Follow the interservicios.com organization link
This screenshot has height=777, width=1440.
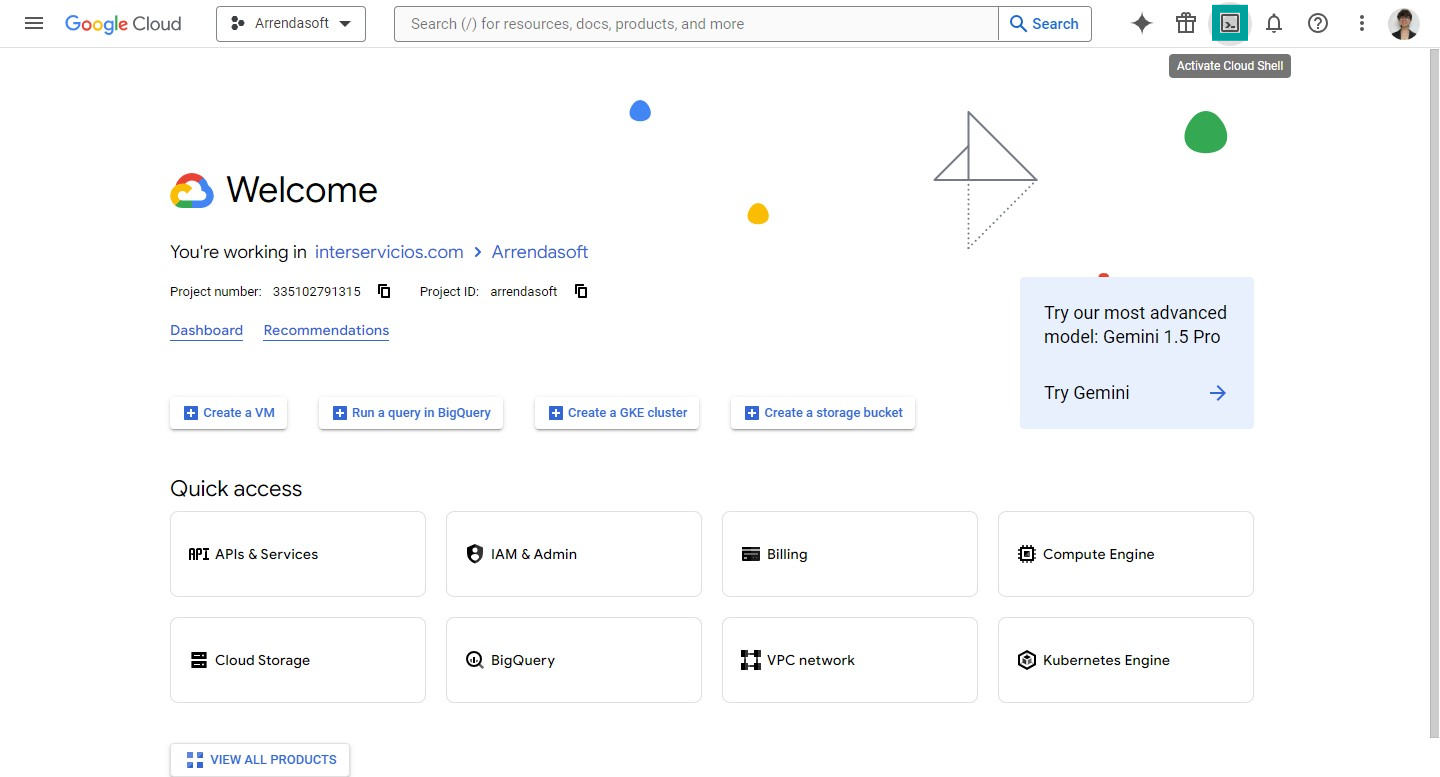pos(389,252)
